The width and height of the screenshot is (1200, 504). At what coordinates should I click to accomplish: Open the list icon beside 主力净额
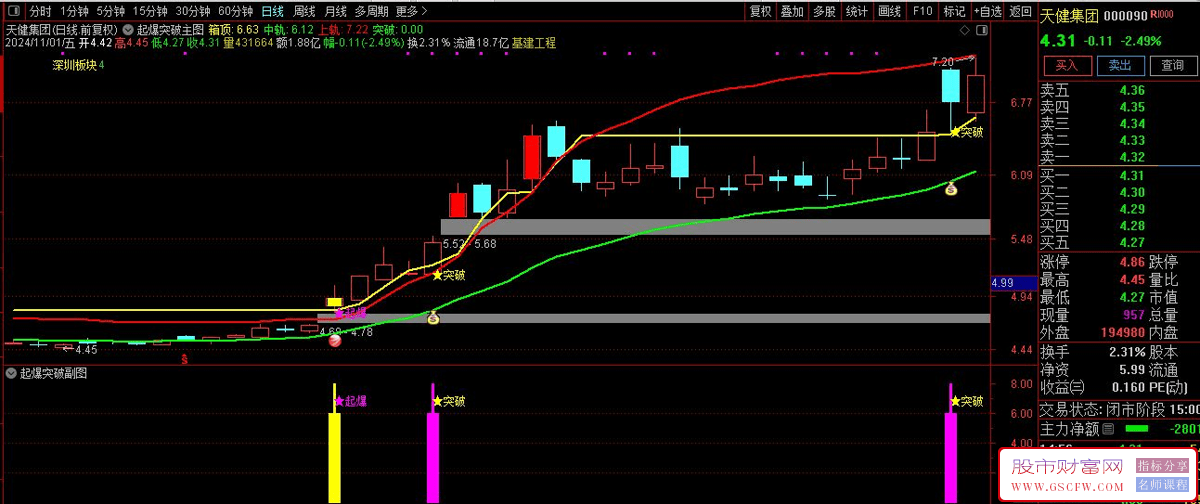coord(1107,428)
